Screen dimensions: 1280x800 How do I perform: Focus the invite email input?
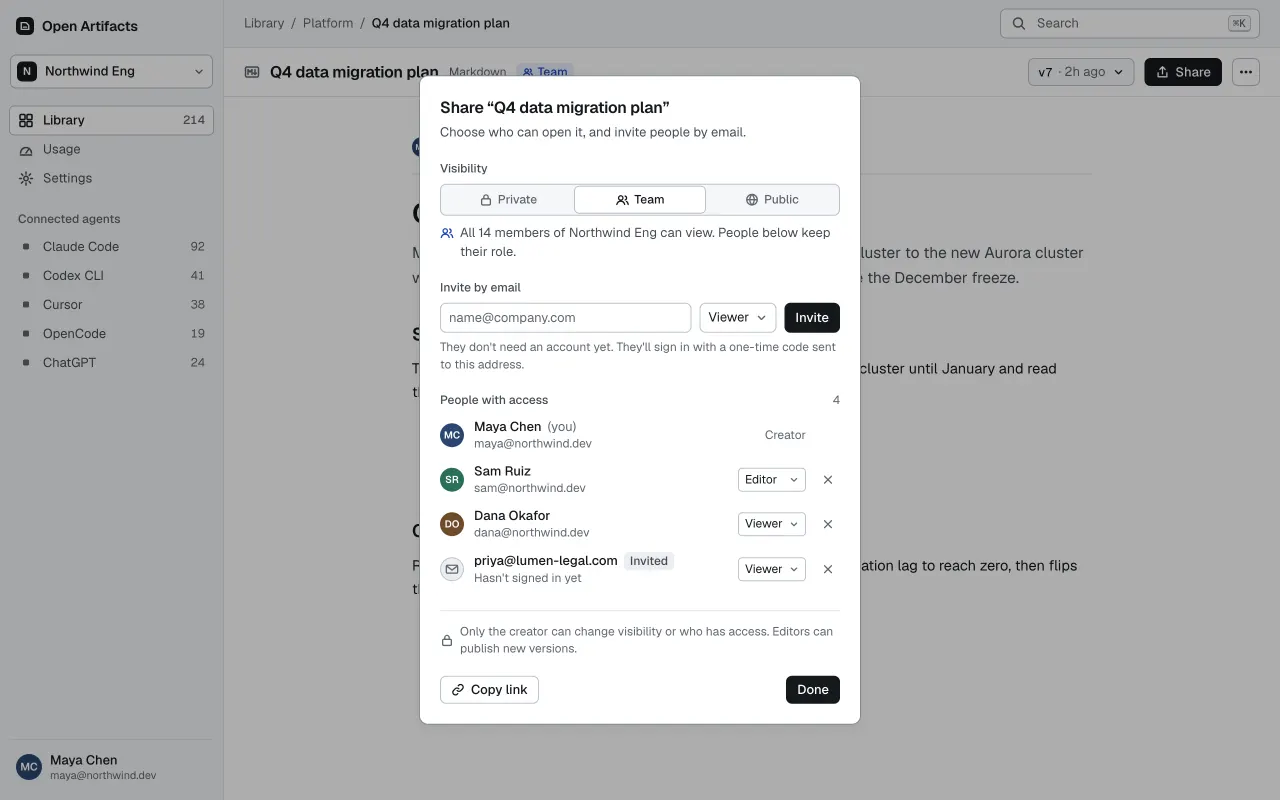[x=566, y=318]
